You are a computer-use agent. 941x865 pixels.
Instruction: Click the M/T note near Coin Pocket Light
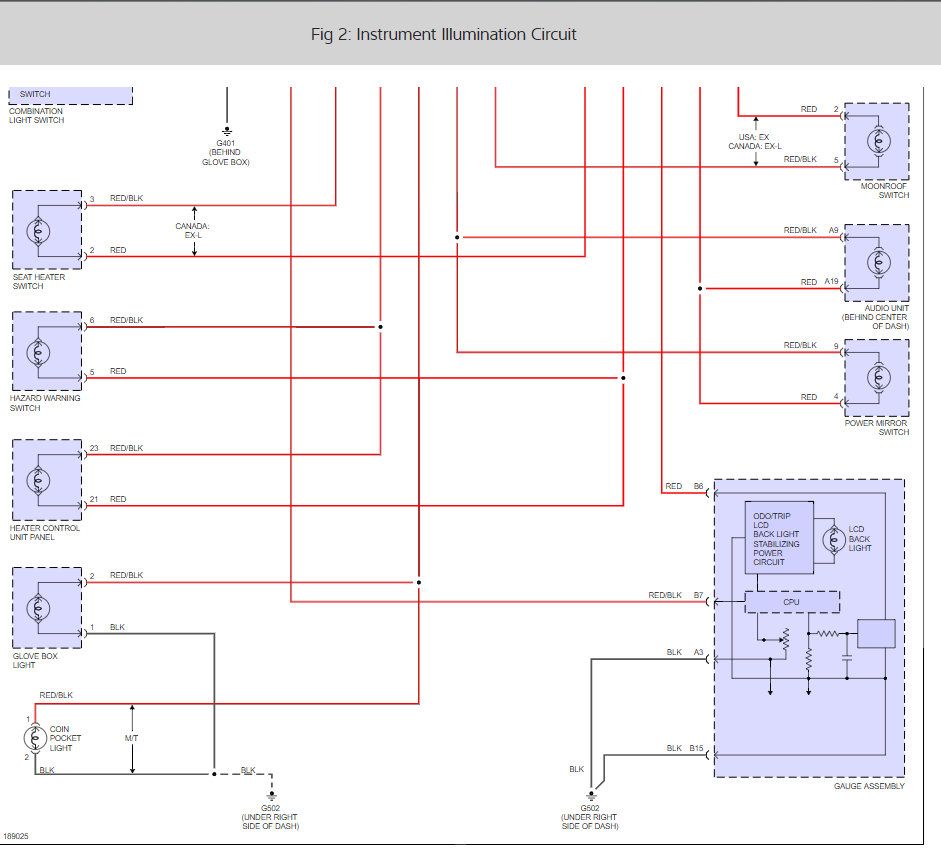coord(131,738)
